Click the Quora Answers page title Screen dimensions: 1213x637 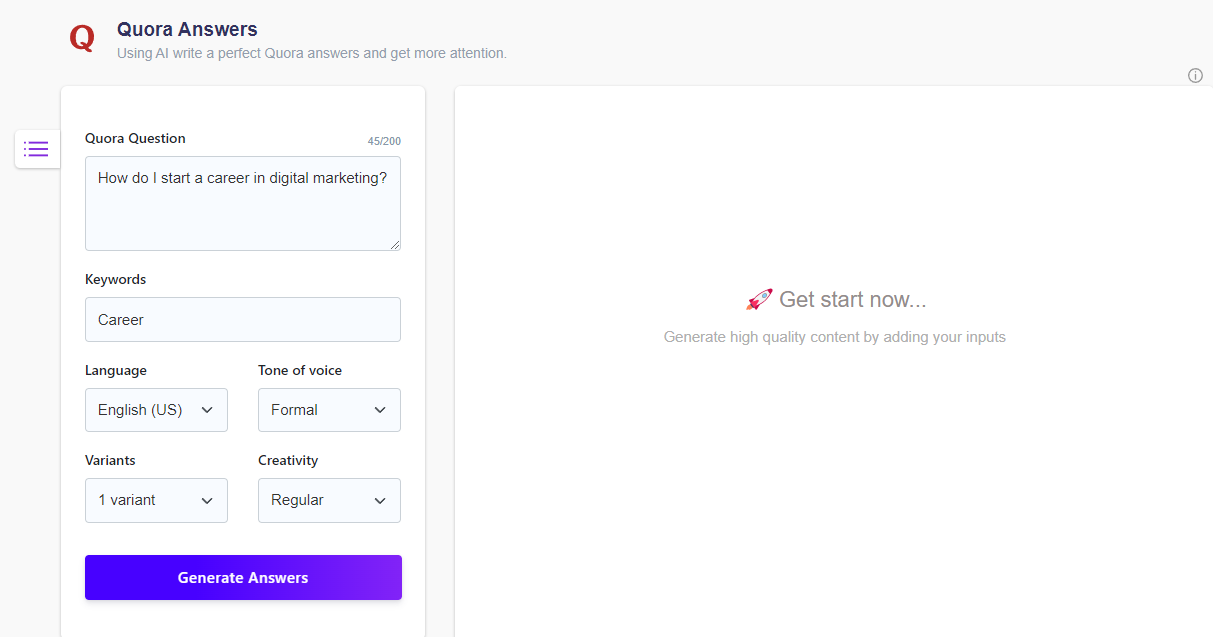point(187,29)
